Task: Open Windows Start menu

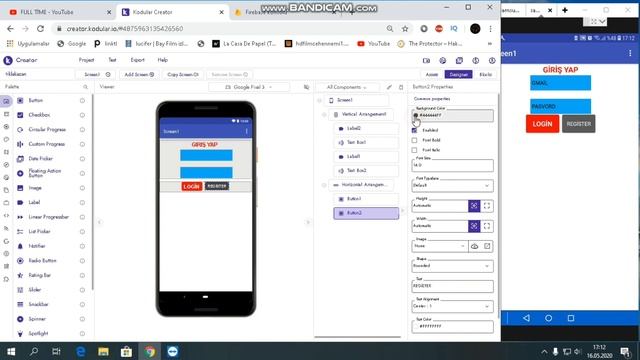Action: point(11,351)
